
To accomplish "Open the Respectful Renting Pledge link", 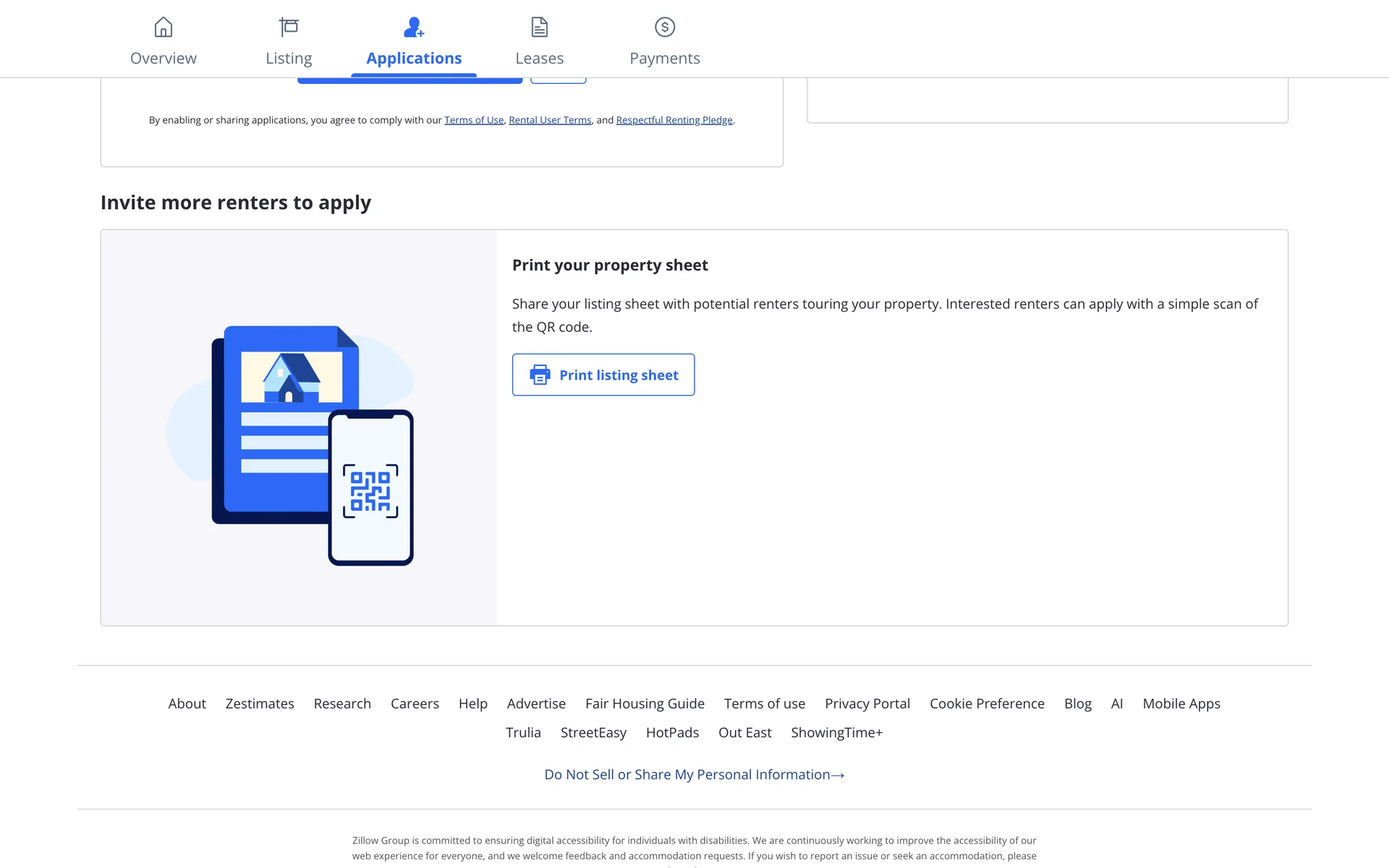I will (674, 120).
